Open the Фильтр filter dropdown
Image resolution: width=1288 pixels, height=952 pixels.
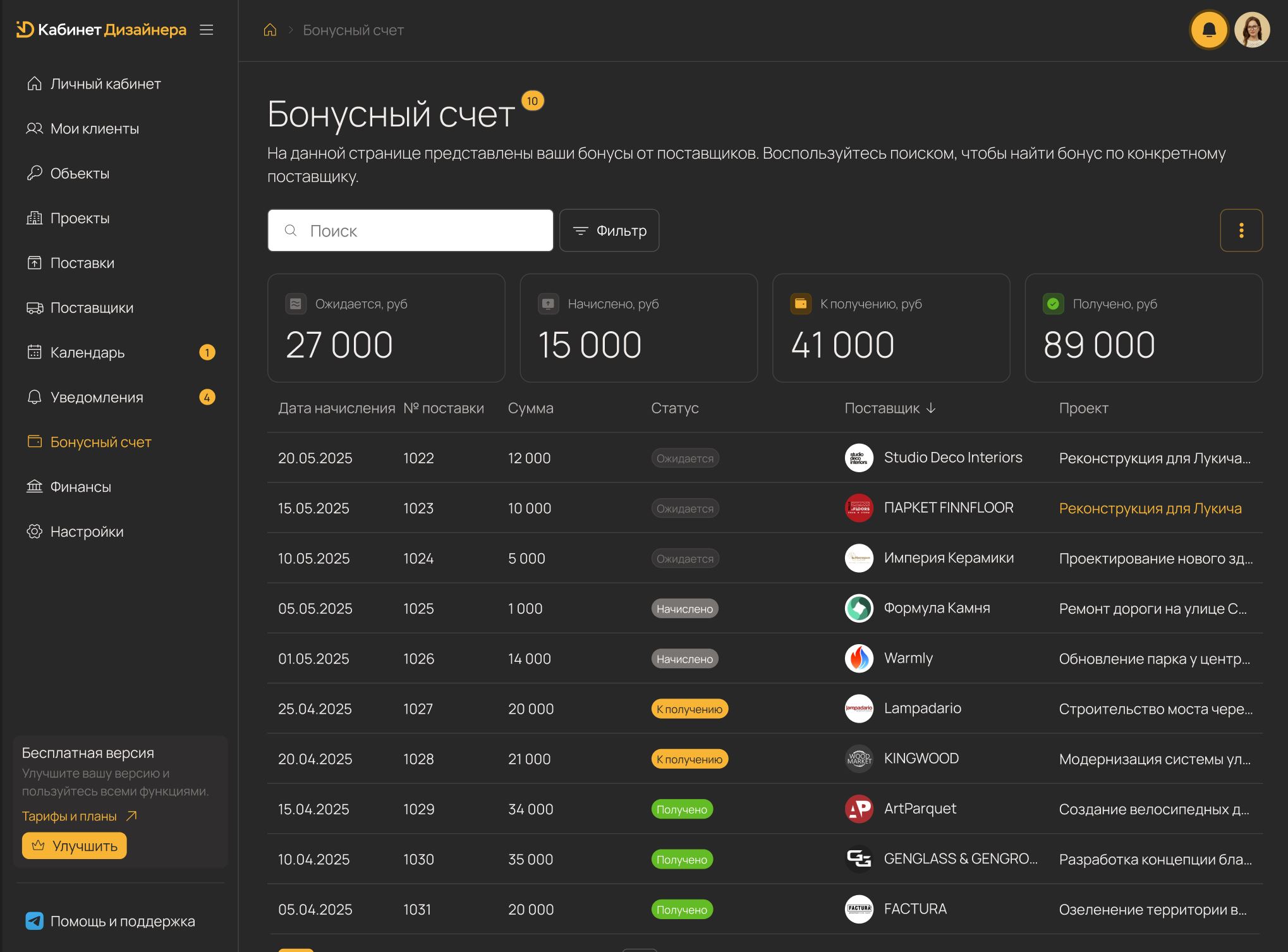tap(609, 231)
